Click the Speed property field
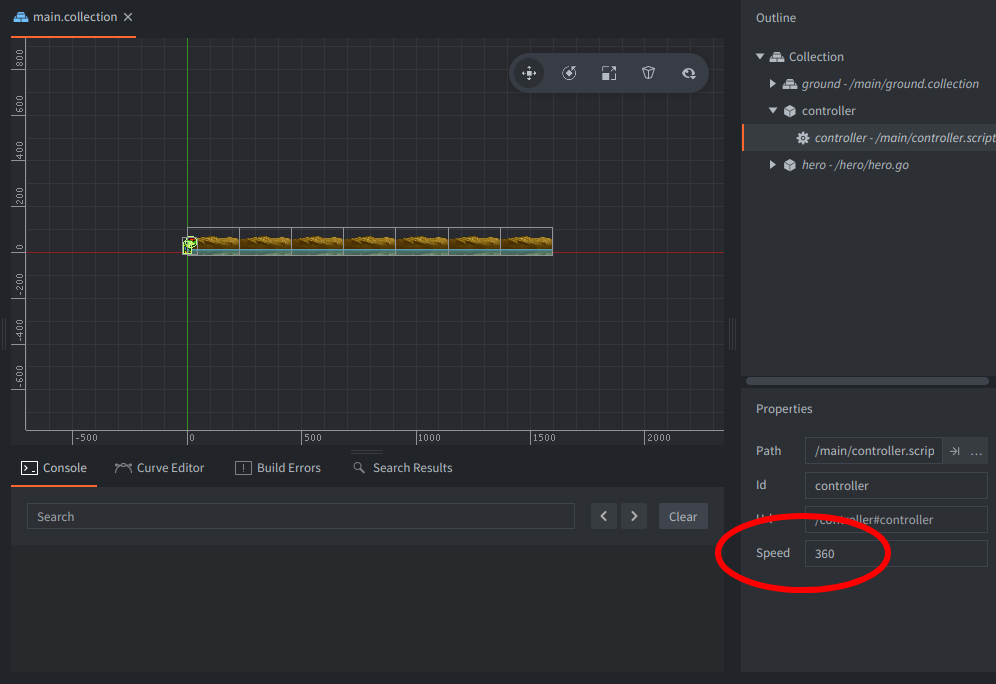 pyautogui.click(x=895, y=553)
